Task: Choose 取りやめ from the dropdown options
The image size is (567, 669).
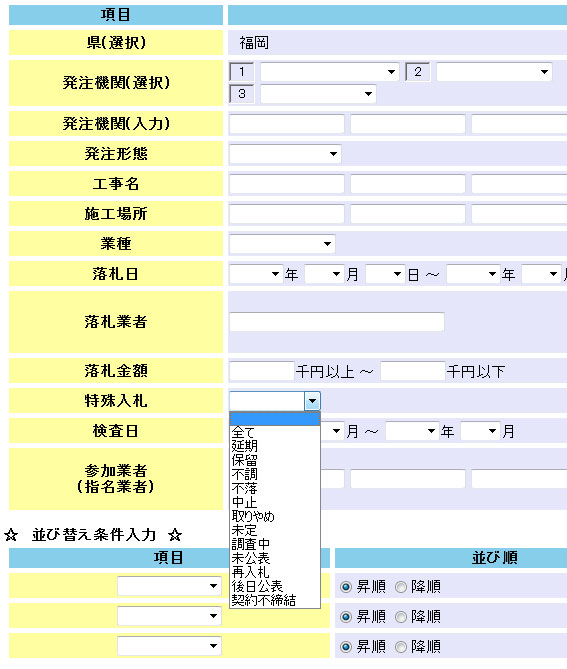Action: pyautogui.click(x=275, y=516)
